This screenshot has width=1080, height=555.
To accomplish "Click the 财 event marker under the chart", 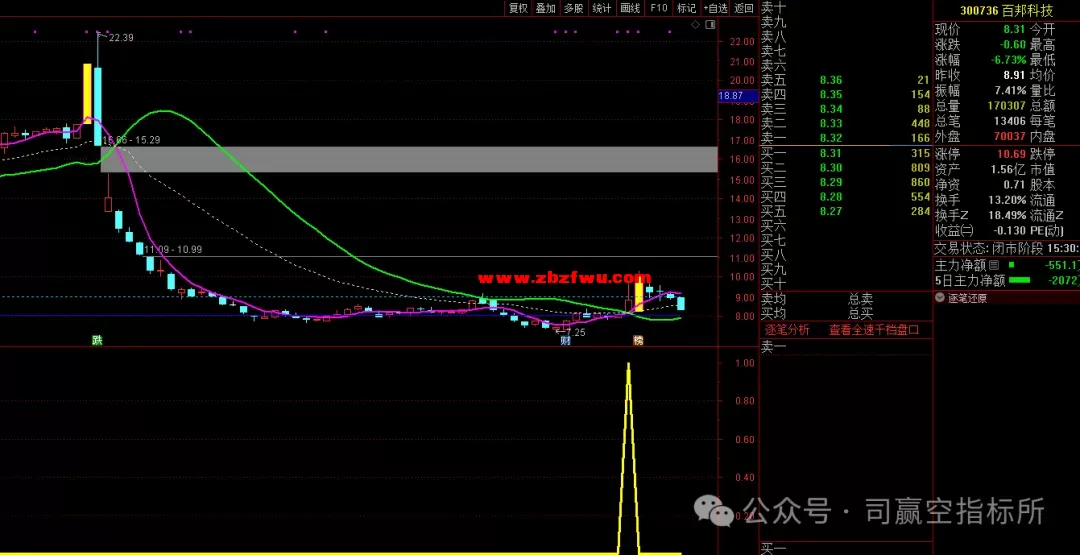I will point(565,340).
